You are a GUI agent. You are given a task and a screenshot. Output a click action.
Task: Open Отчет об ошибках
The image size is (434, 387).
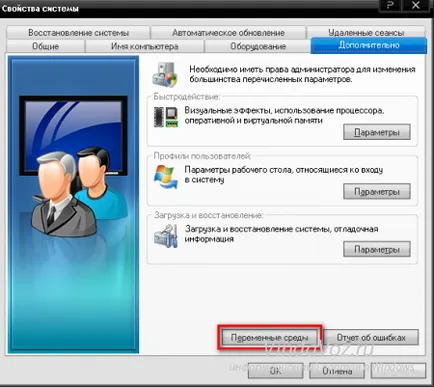pyautogui.click(x=371, y=337)
